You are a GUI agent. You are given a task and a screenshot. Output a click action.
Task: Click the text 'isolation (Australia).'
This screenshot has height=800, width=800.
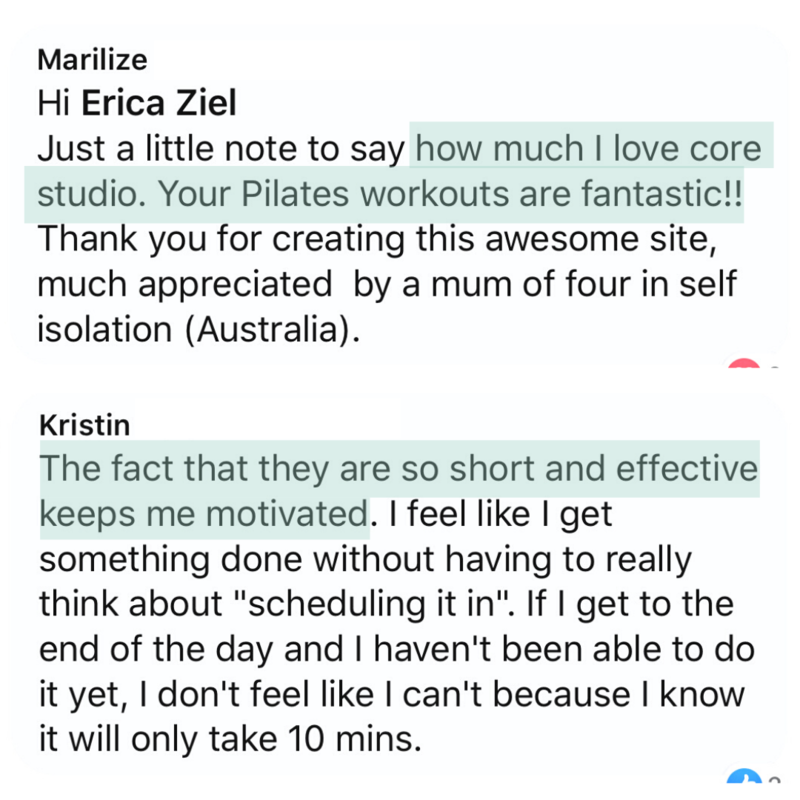[199, 329]
